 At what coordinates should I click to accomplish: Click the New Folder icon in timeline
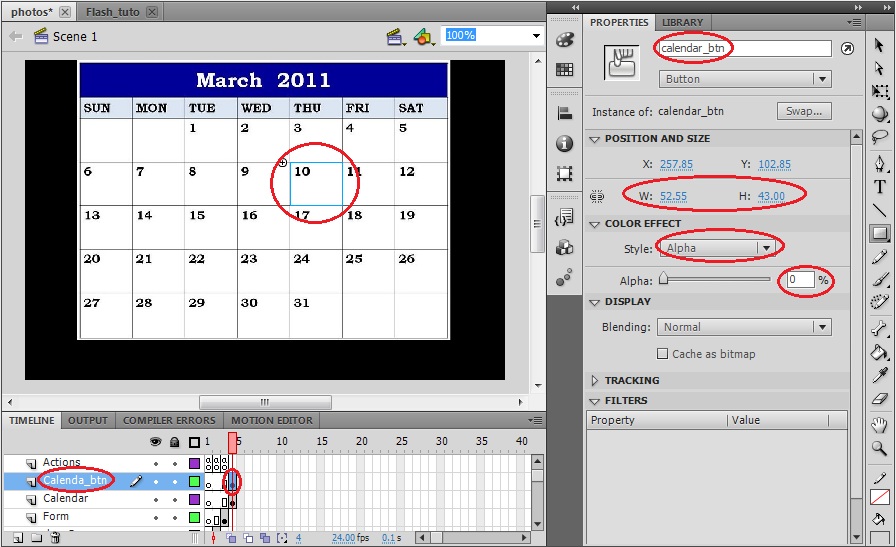37,538
